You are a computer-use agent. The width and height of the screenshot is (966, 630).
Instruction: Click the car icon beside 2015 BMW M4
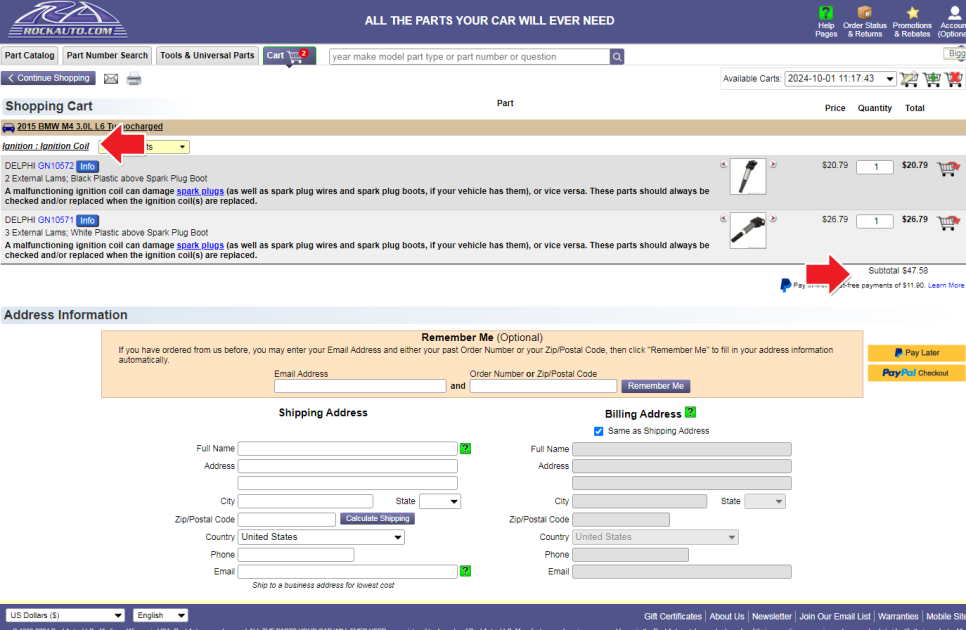pos(9,127)
